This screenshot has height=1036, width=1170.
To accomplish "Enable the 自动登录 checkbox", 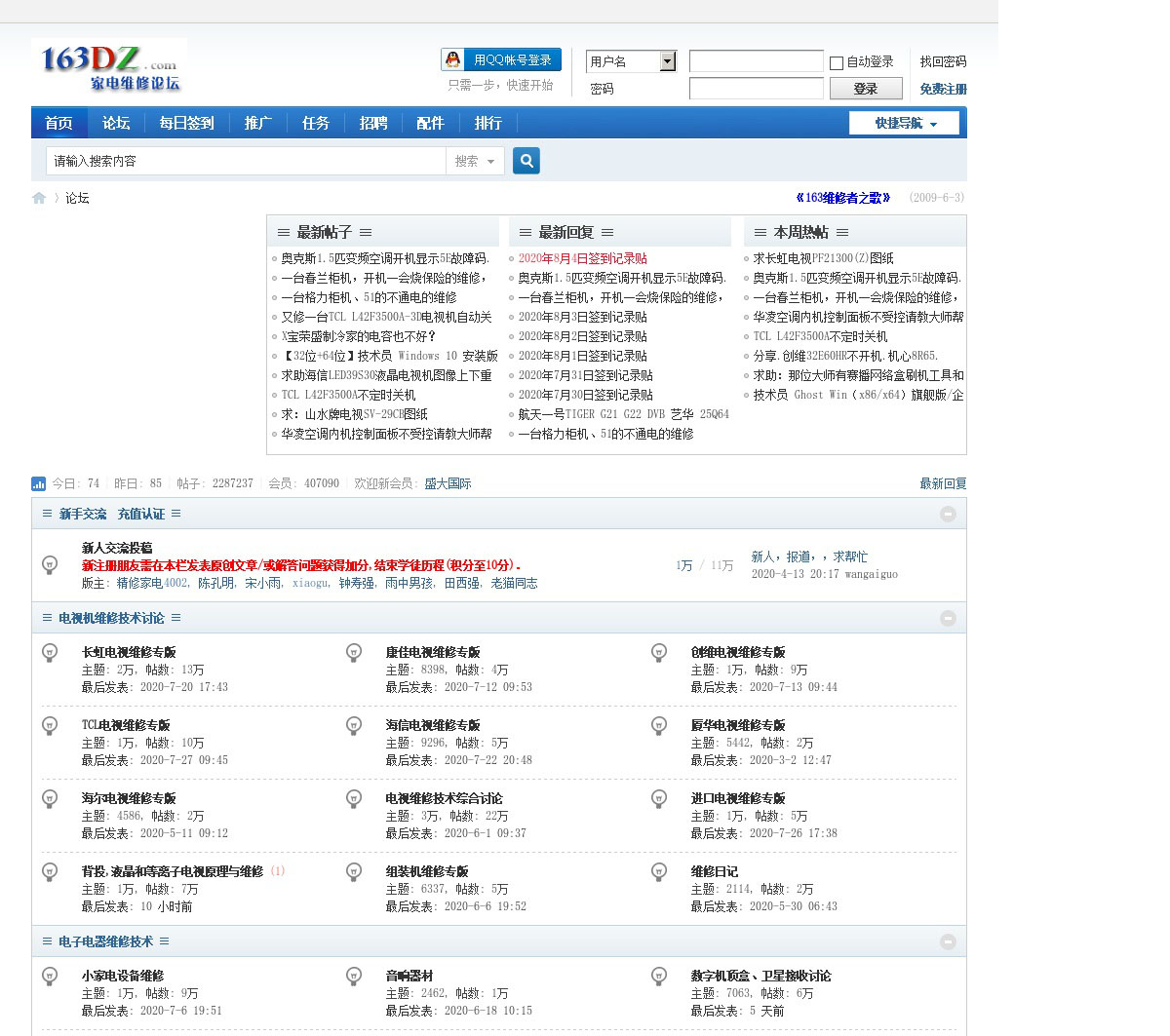I will pos(837,62).
